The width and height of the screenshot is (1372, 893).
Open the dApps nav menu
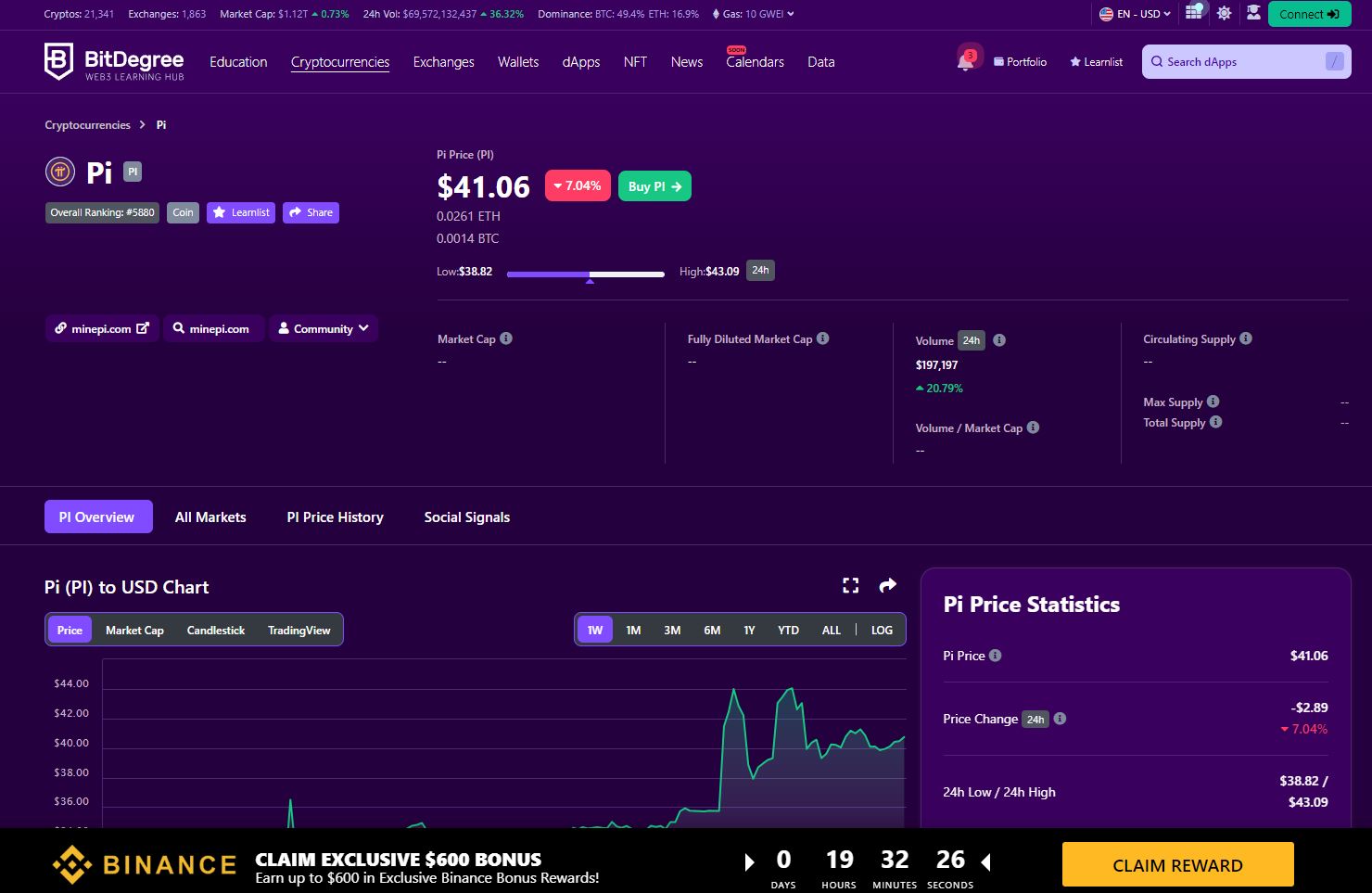[581, 62]
